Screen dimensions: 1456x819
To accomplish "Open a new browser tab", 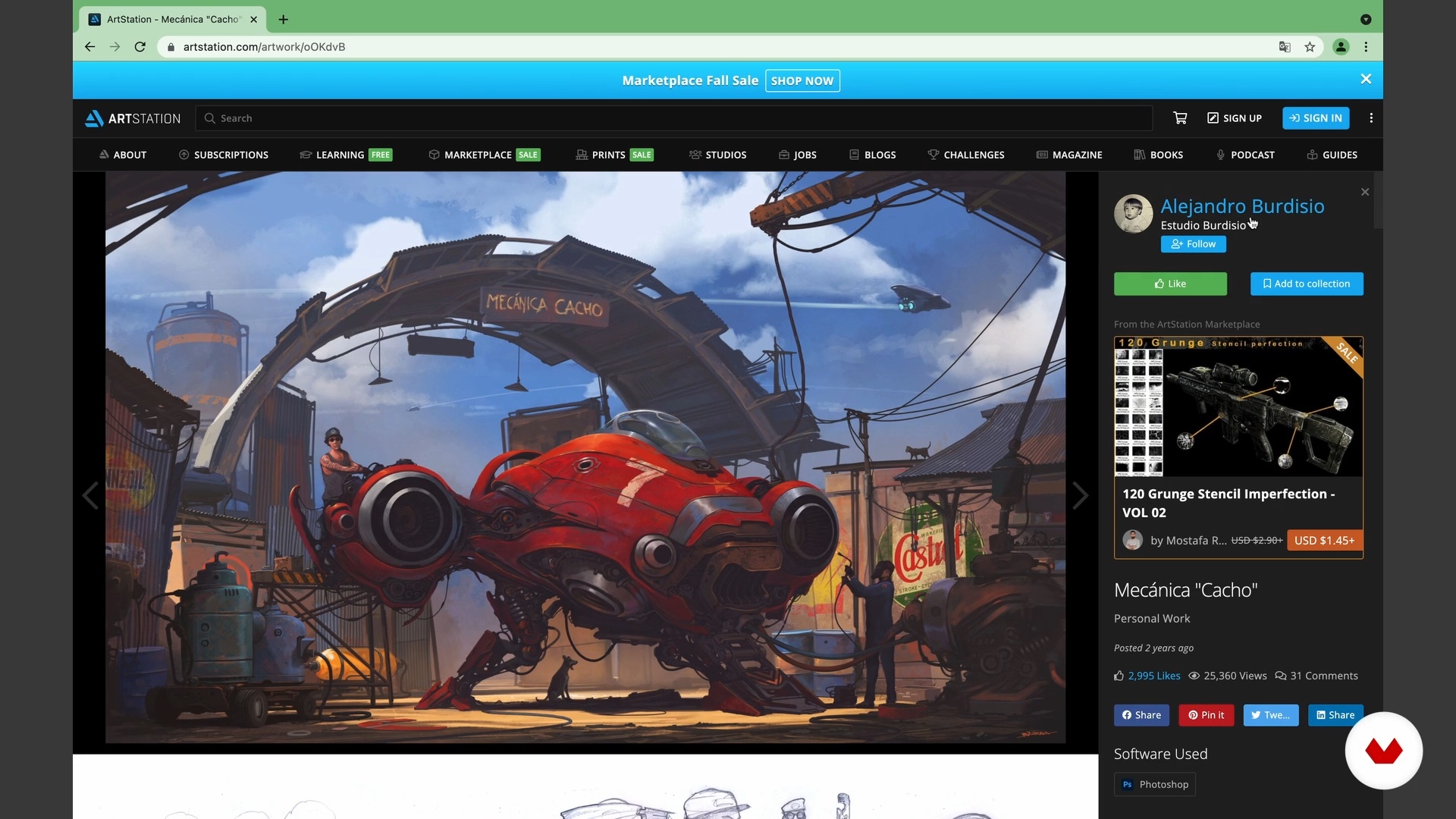I will pos(283,20).
